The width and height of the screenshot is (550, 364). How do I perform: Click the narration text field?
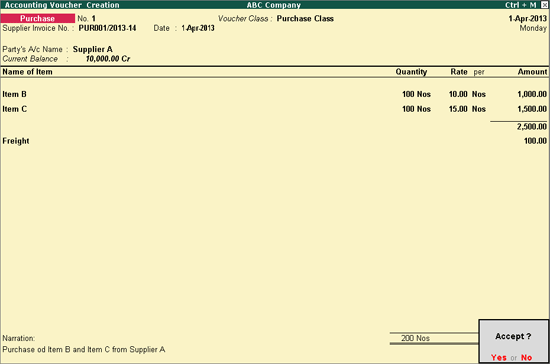(84, 350)
